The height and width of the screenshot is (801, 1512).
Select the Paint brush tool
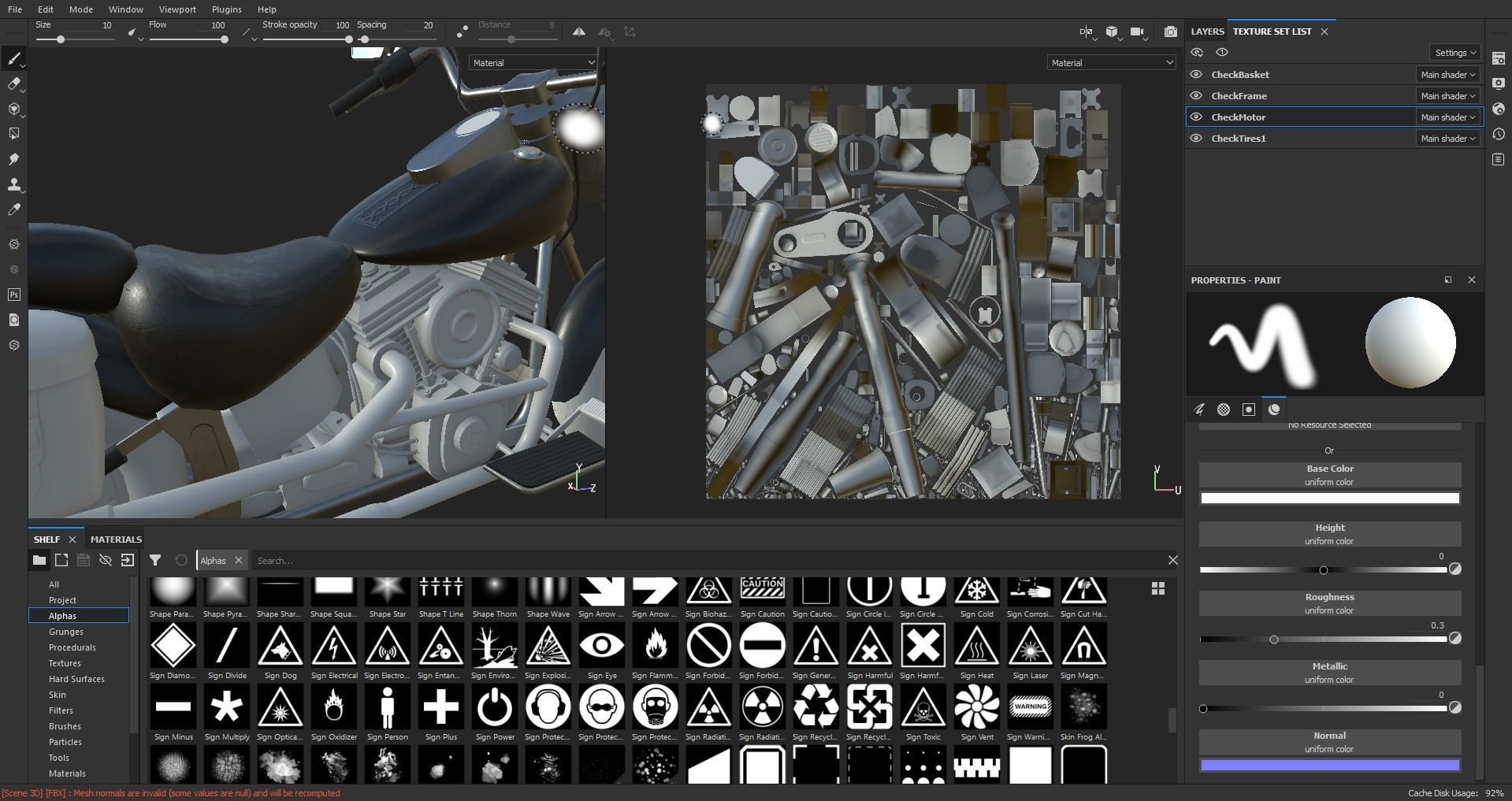pos(13,59)
